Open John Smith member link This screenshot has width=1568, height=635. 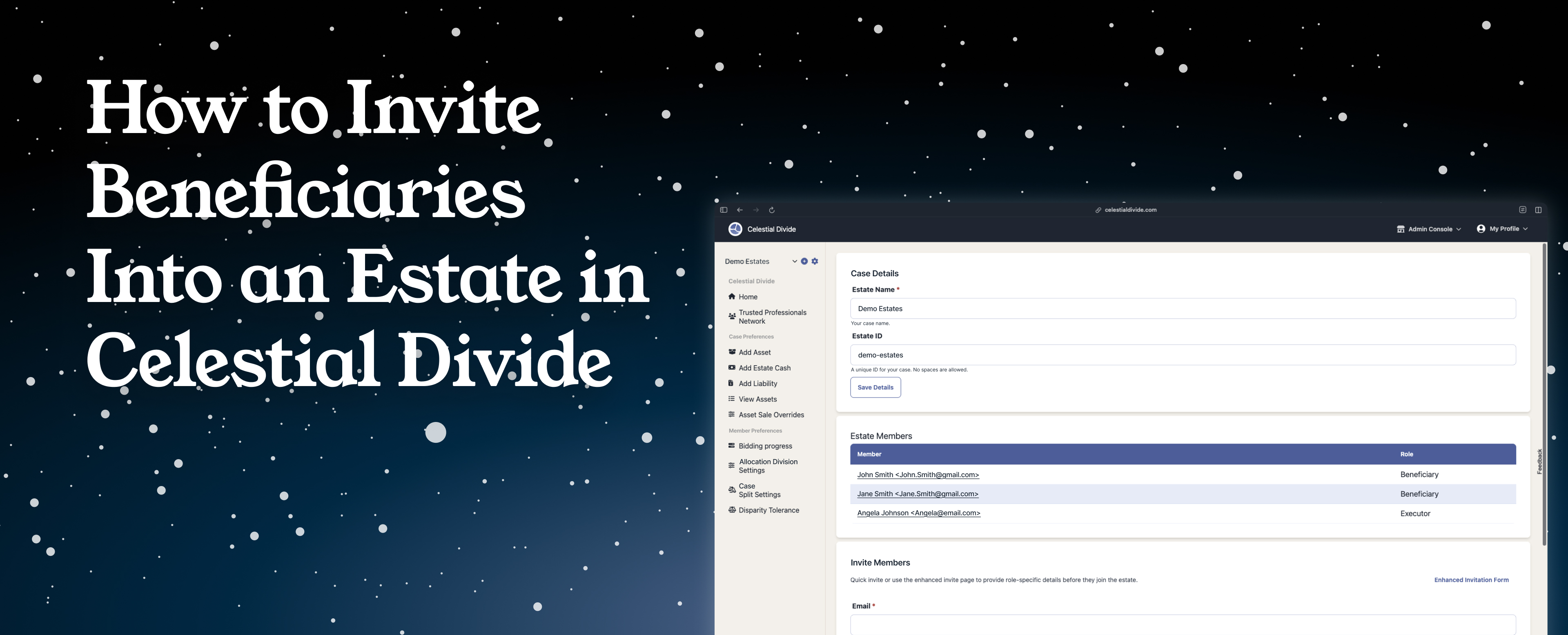tap(918, 475)
